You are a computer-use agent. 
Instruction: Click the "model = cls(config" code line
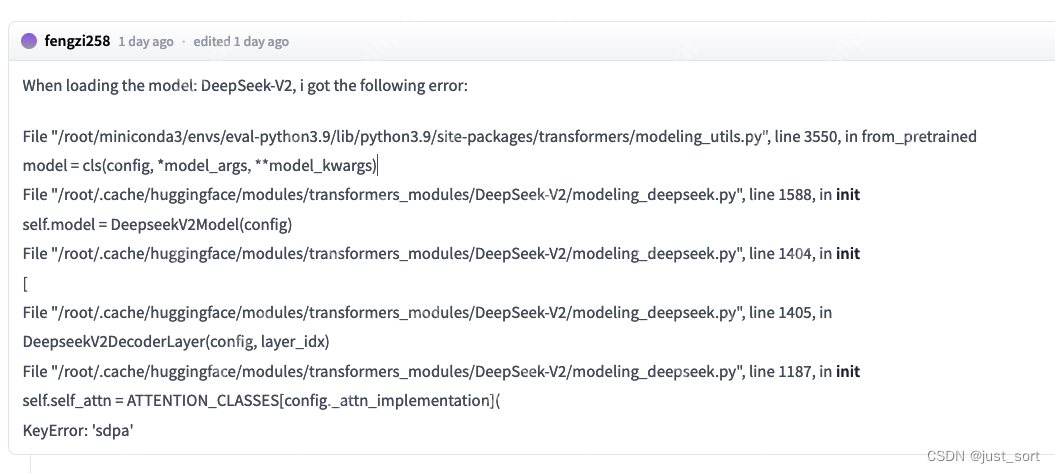point(200,165)
